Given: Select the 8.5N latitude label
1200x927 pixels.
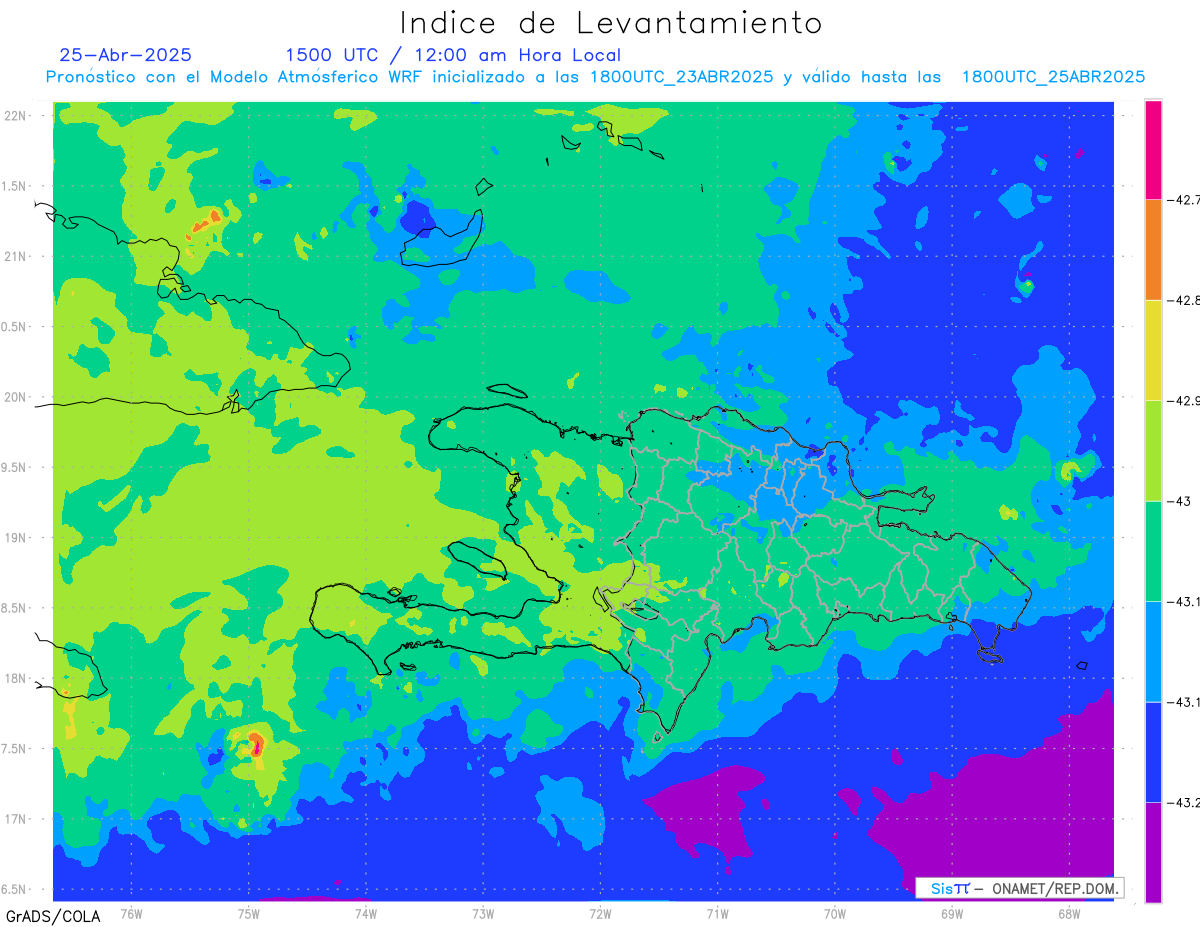Looking at the screenshot, I should [x=15, y=608].
